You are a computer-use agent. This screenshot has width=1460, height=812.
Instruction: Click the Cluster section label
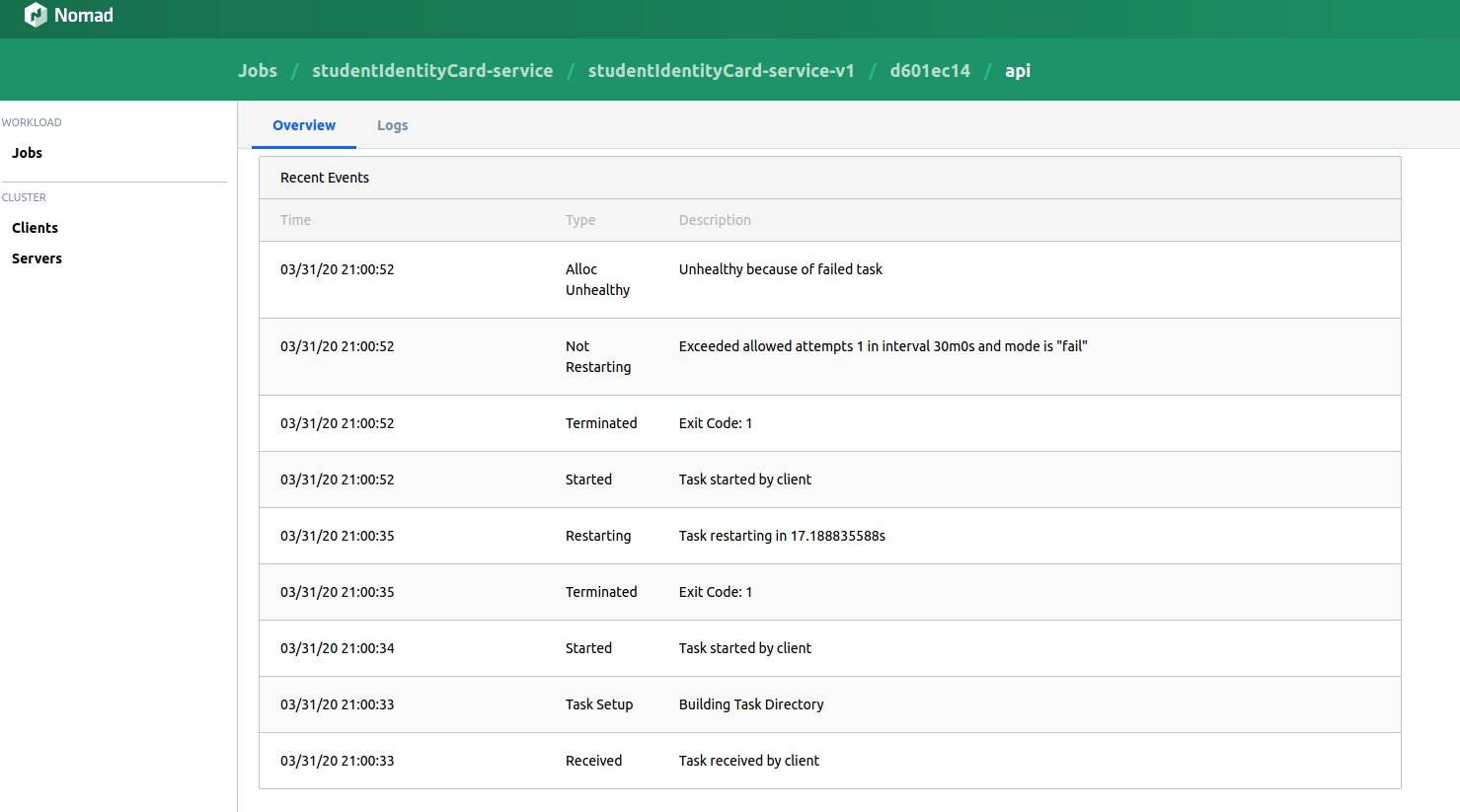pyautogui.click(x=24, y=196)
